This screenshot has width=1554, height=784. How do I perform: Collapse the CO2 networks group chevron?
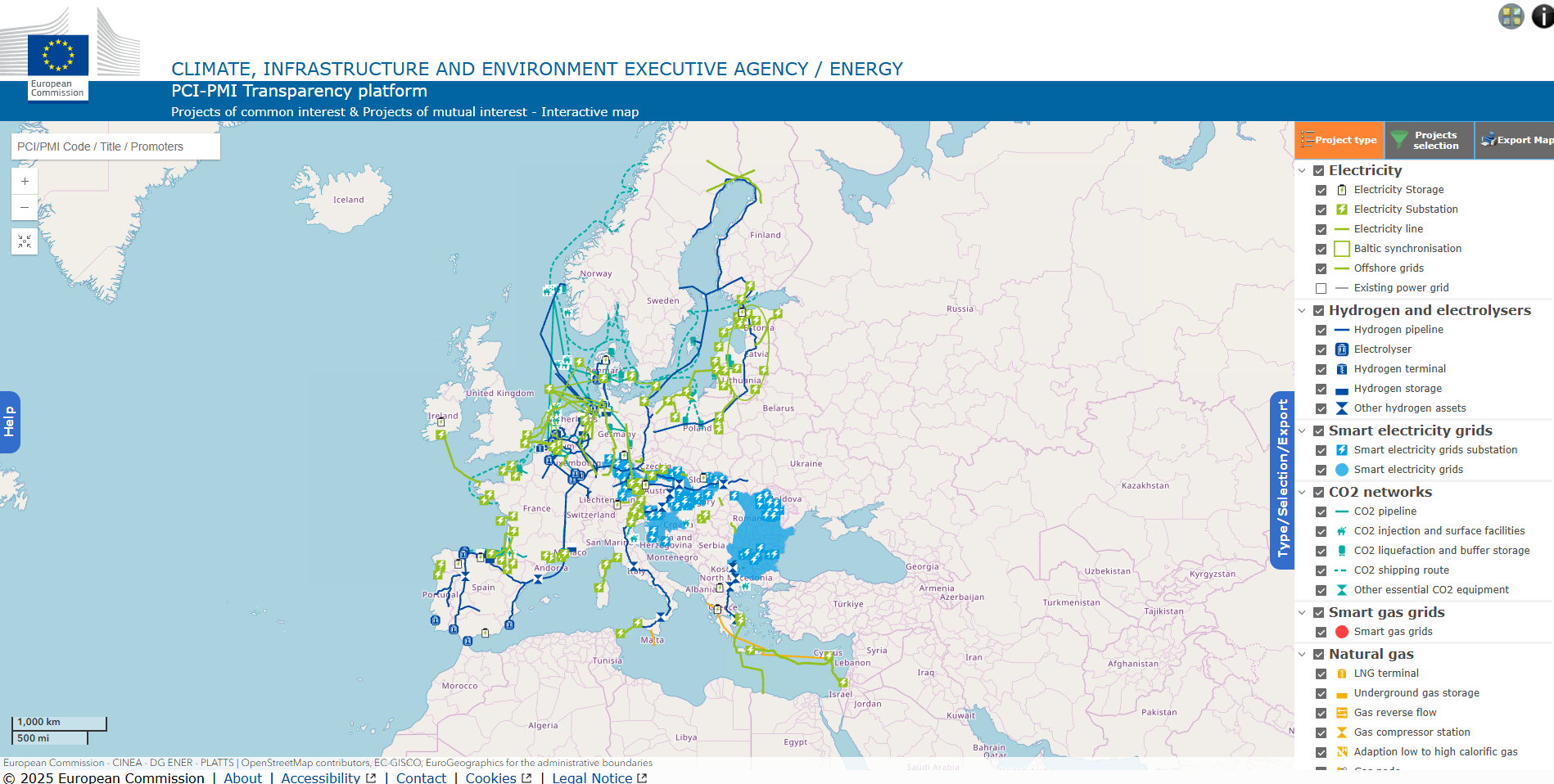[x=1302, y=492]
